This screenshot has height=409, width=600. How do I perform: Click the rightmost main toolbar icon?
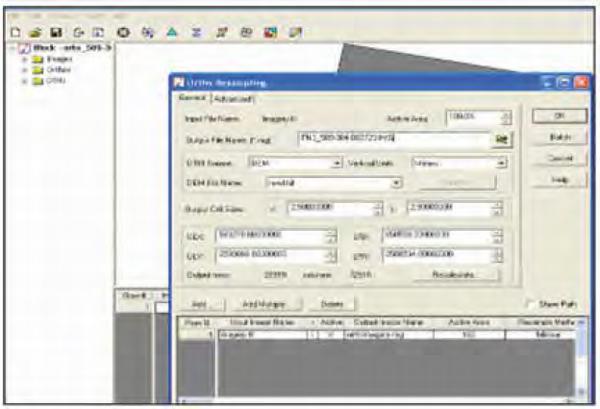tap(295, 32)
